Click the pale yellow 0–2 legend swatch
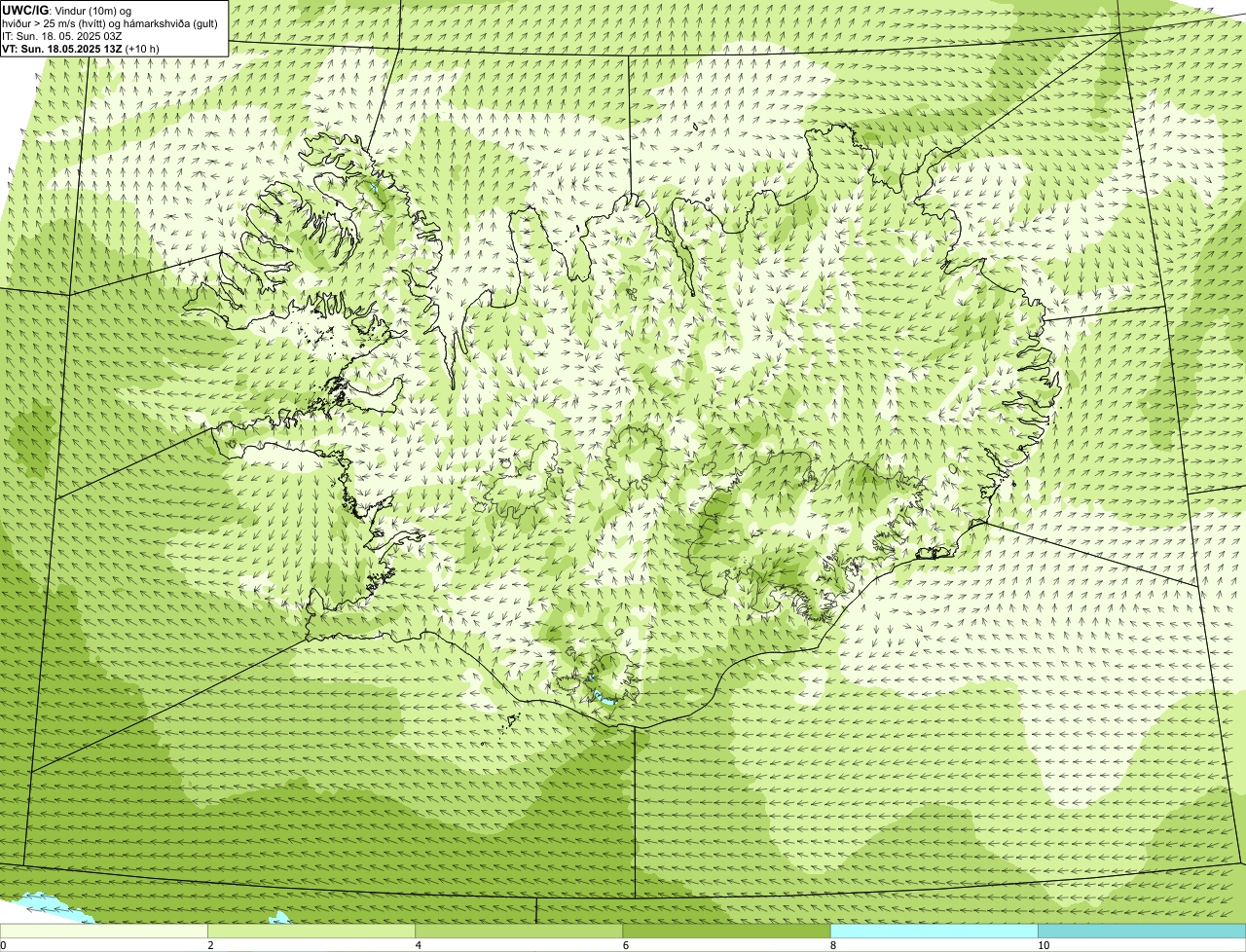Image resolution: width=1246 pixels, height=952 pixels. [104, 932]
